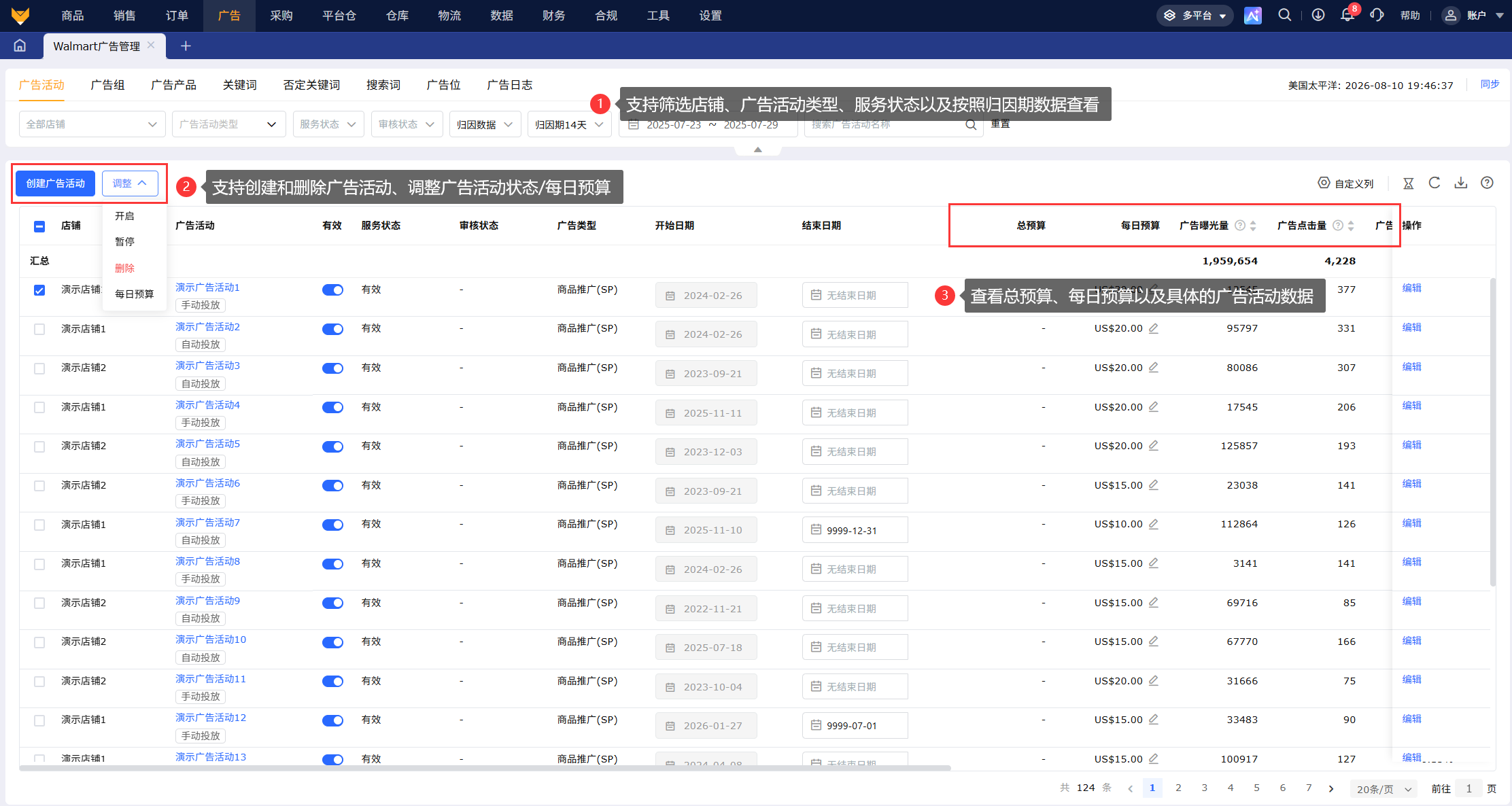Click the date range picker field
The image size is (1512, 806).
pyautogui.click(x=708, y=124)
